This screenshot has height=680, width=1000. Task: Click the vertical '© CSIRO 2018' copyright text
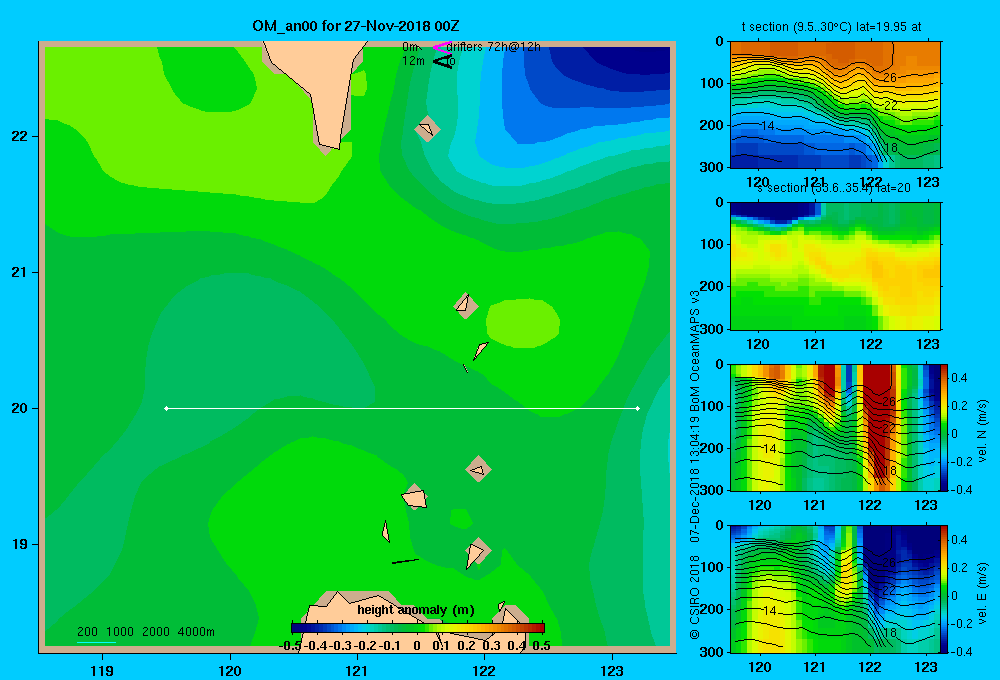tap(695, 597)
